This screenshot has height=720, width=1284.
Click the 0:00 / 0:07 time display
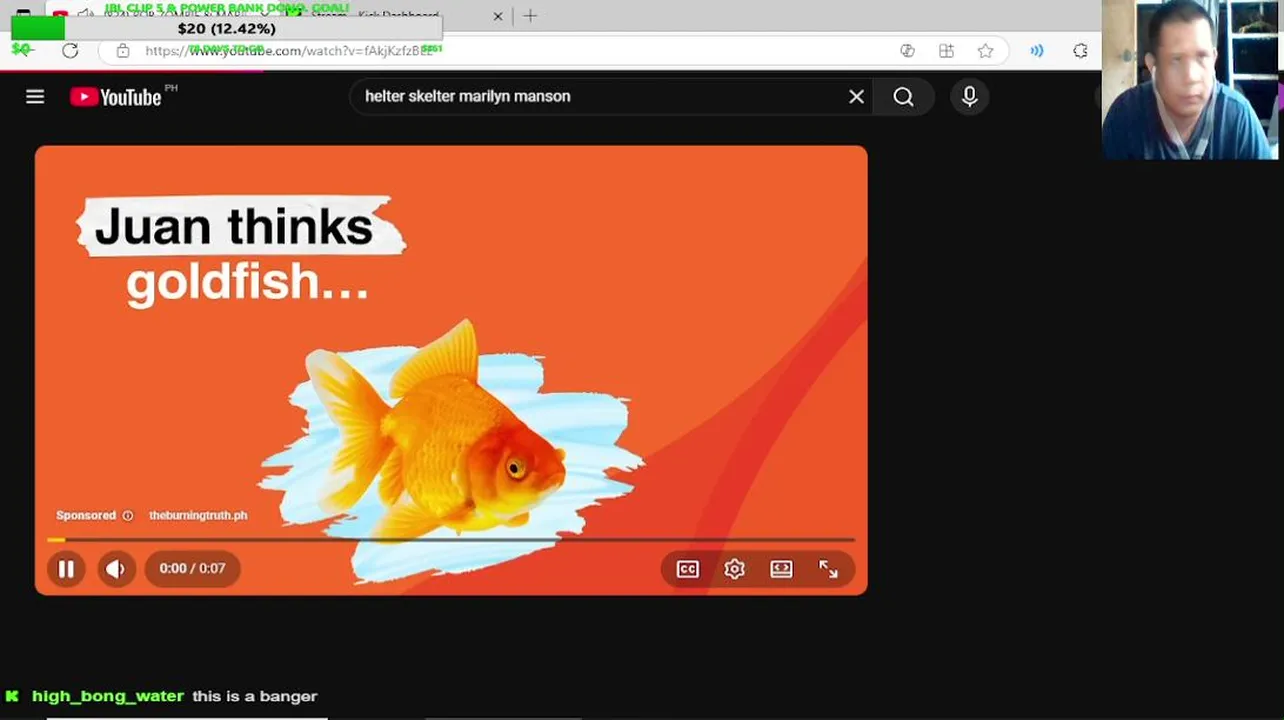tap(192, 569)
